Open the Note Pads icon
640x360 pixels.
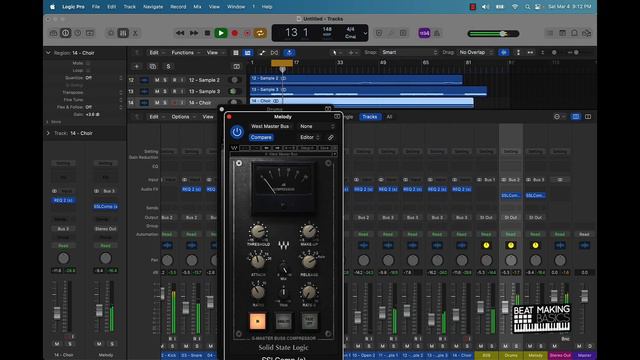click(562, 33)
